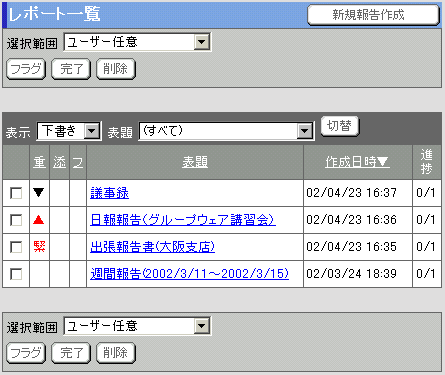Sort by 重 column header

click(39, 162)
